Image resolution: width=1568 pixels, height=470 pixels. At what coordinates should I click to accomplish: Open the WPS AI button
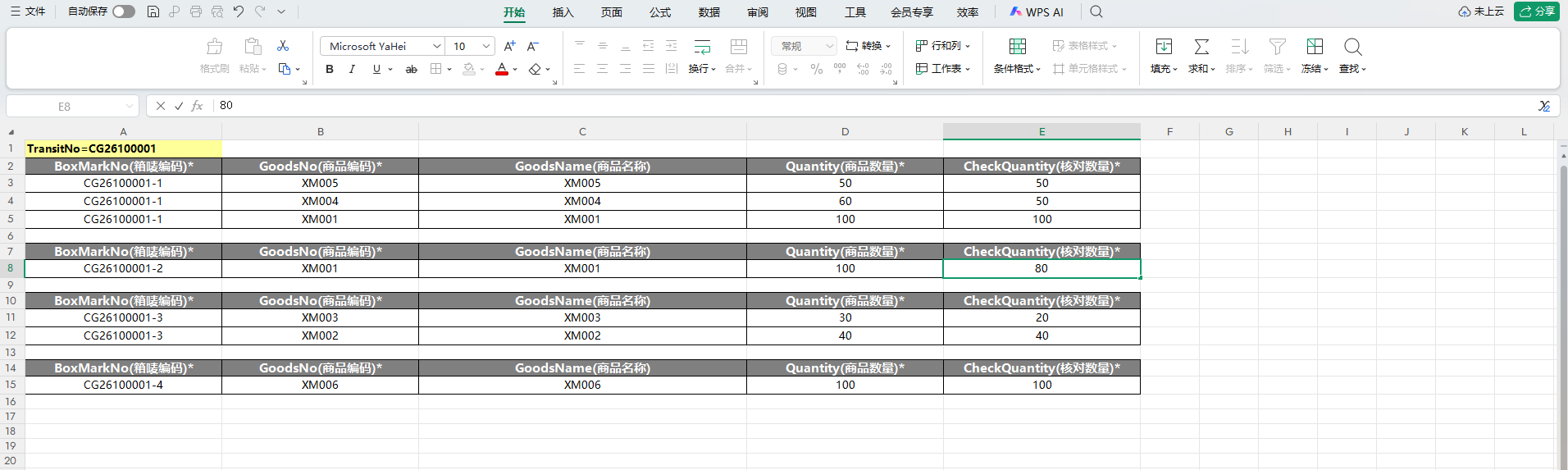[x=1037, y=11]
